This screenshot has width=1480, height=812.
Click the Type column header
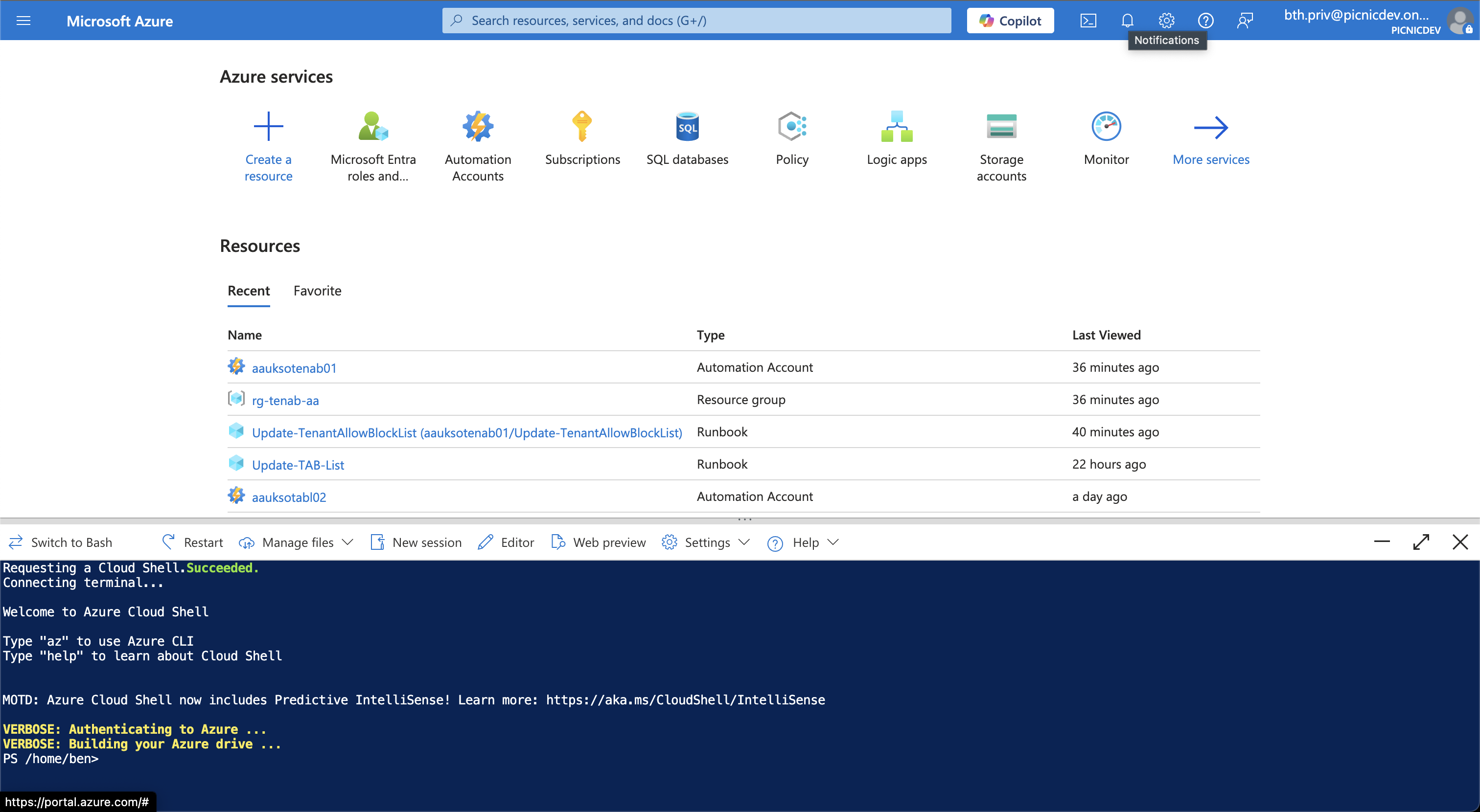710,335
